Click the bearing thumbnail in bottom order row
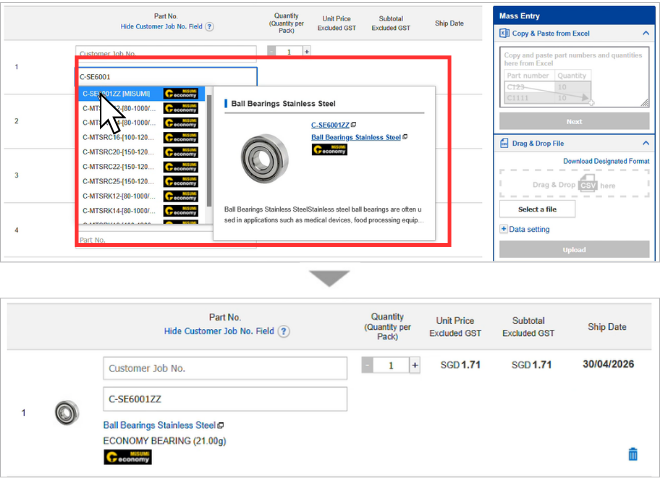This screenshot has height=479, width=660. point(67,412)
